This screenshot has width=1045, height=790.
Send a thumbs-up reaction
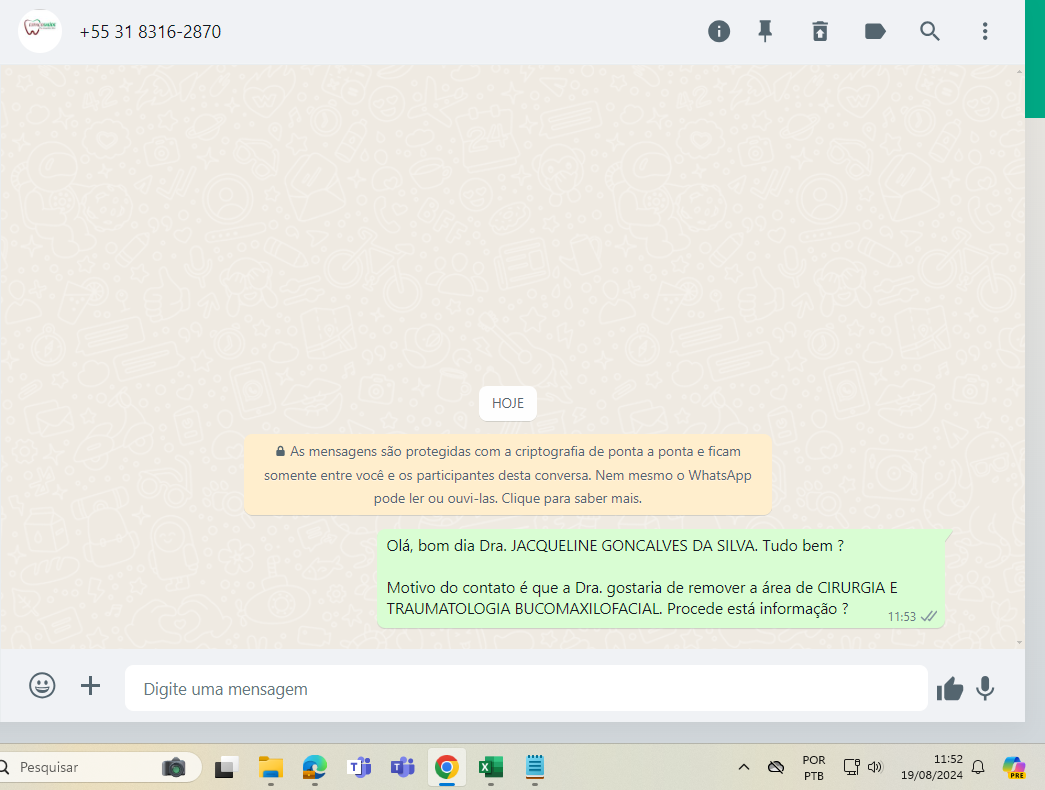pyautogui.click(x=950, y=689)
